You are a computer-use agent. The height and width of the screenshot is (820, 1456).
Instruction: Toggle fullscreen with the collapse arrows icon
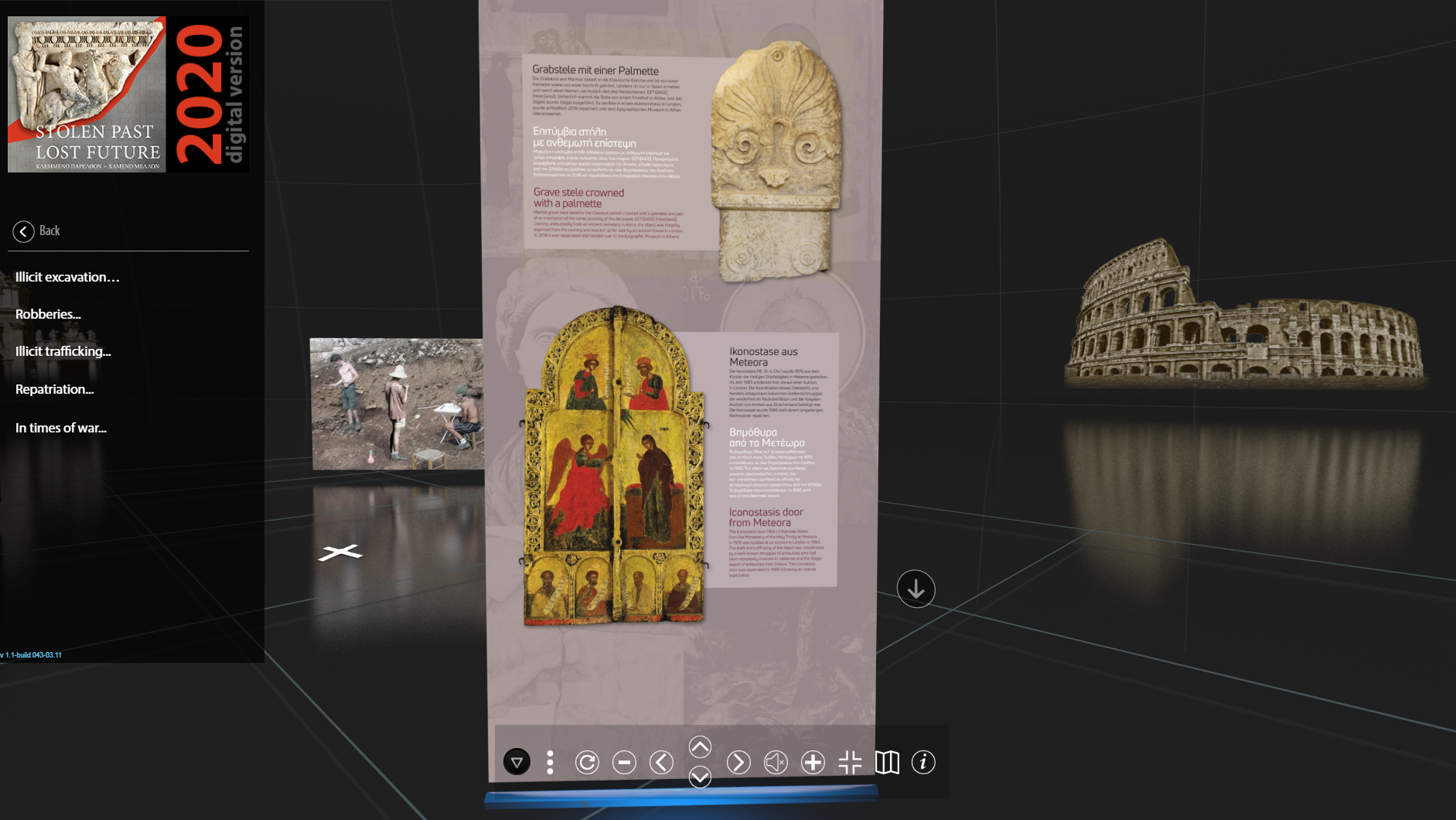(850, 763)
